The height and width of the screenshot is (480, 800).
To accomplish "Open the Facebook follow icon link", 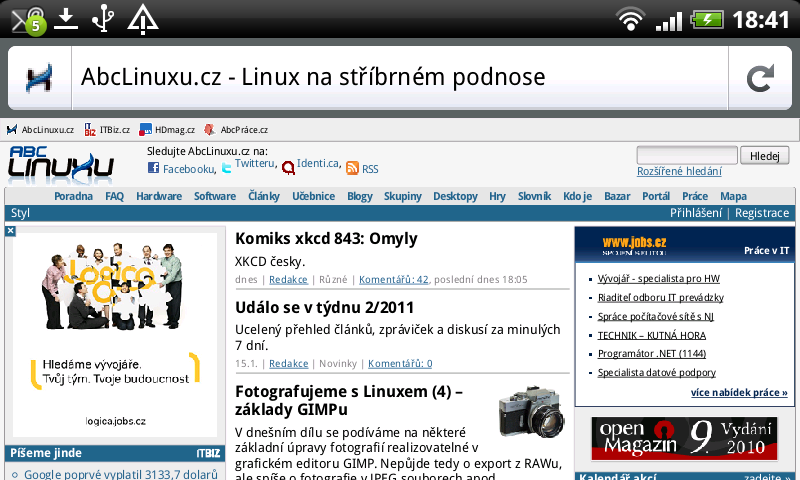I will (153, 169).
